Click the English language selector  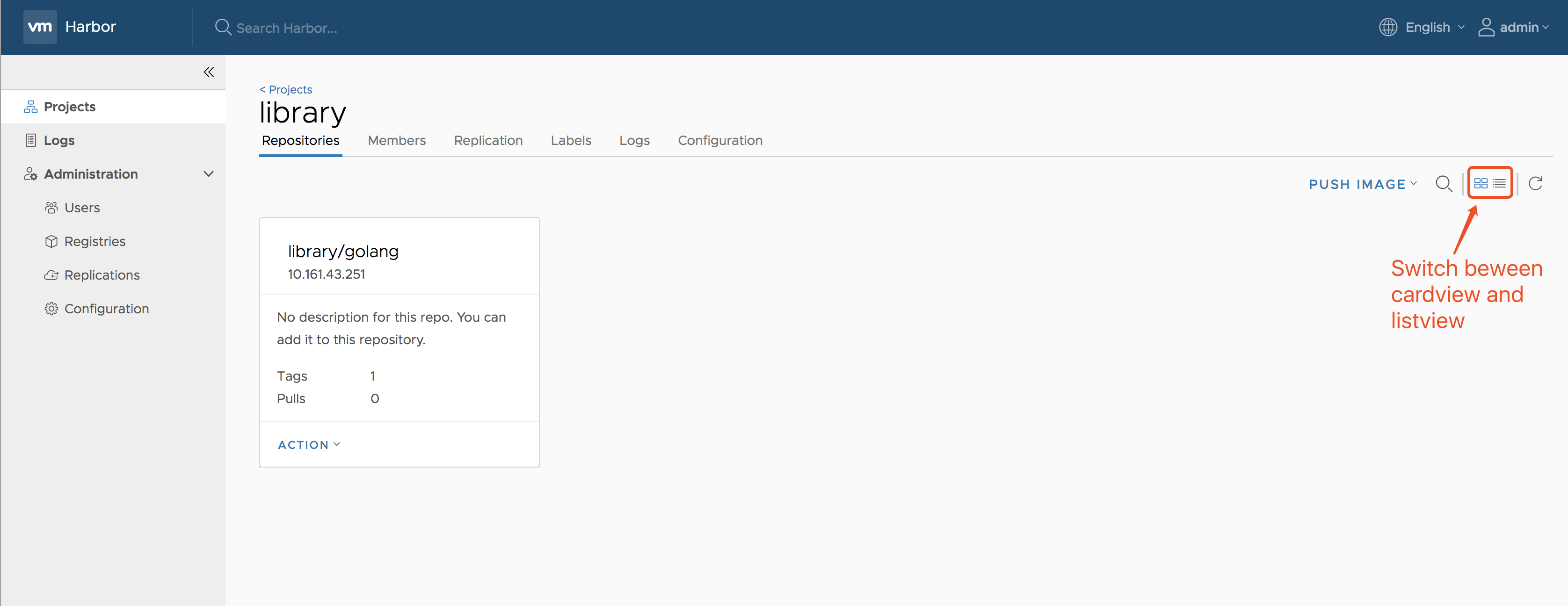click(x=1420, y=27)
